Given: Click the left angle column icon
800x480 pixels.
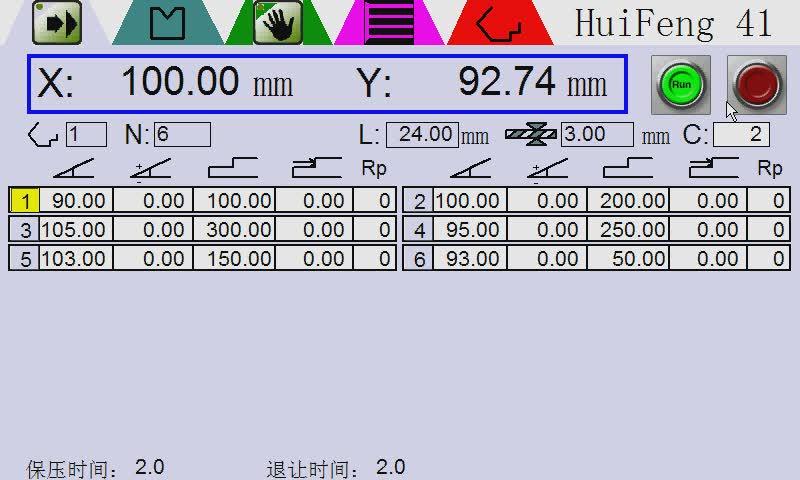Looking at the screenshot, I should pyautogui.click(x=73, y=168).
